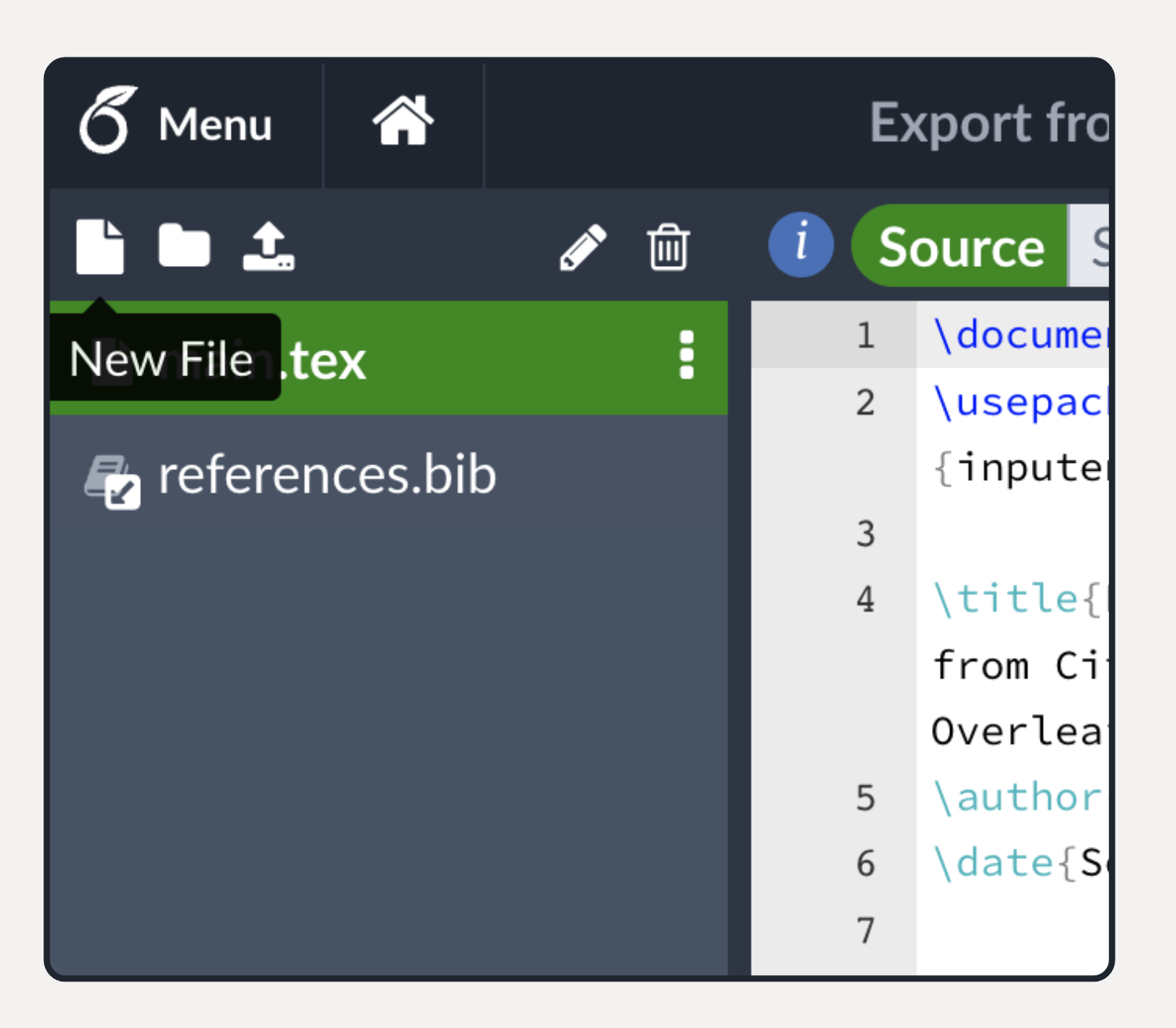Click the New Folder icon

coord(184,246)
